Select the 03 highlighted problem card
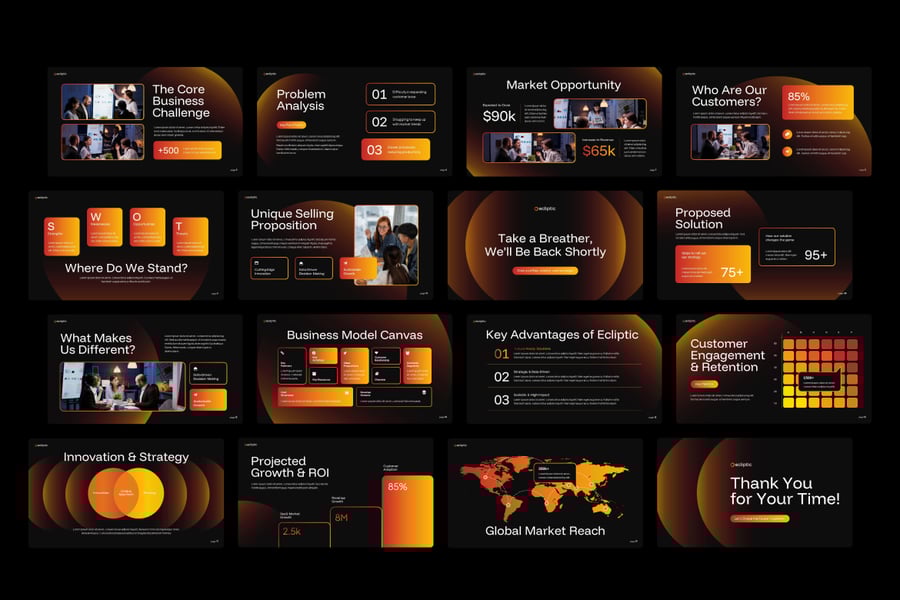This screenshot has height=600, width=900. 397,150
